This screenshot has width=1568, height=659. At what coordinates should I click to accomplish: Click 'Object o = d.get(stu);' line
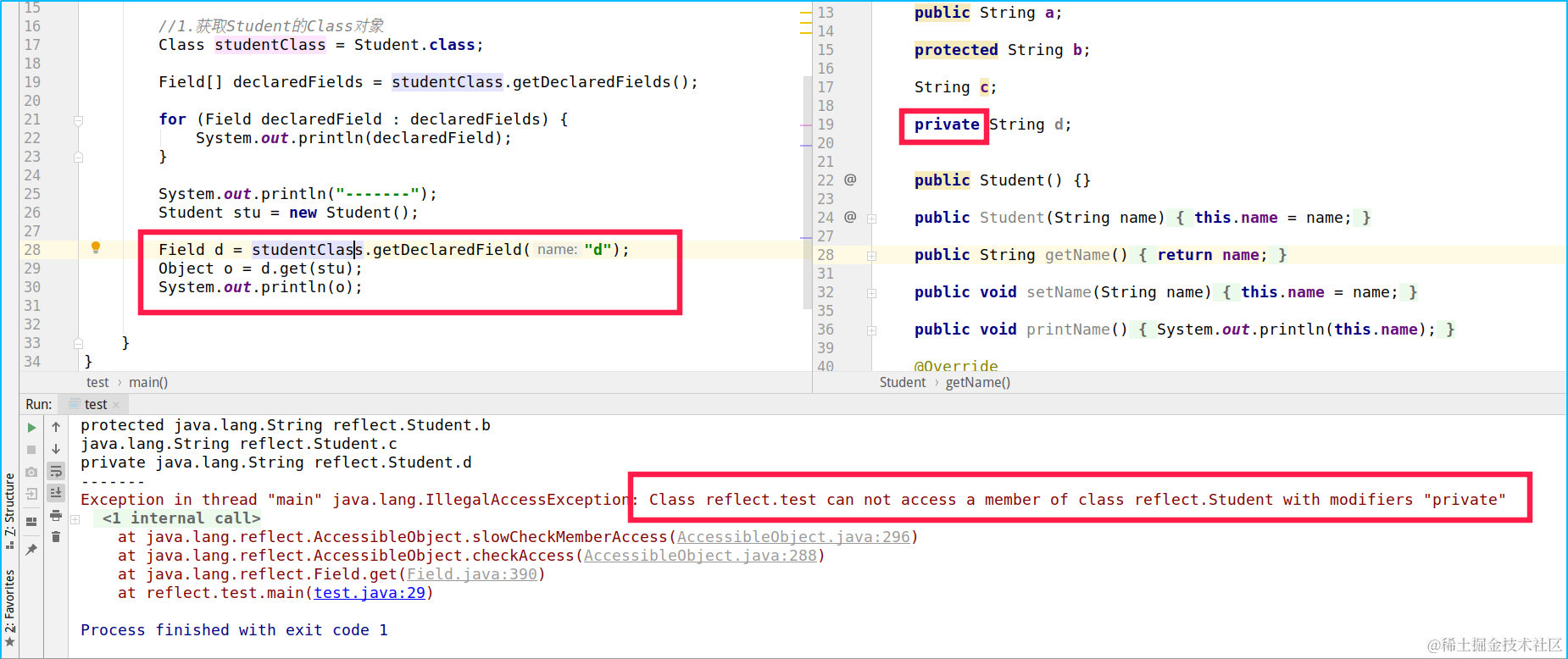point(260,269)
